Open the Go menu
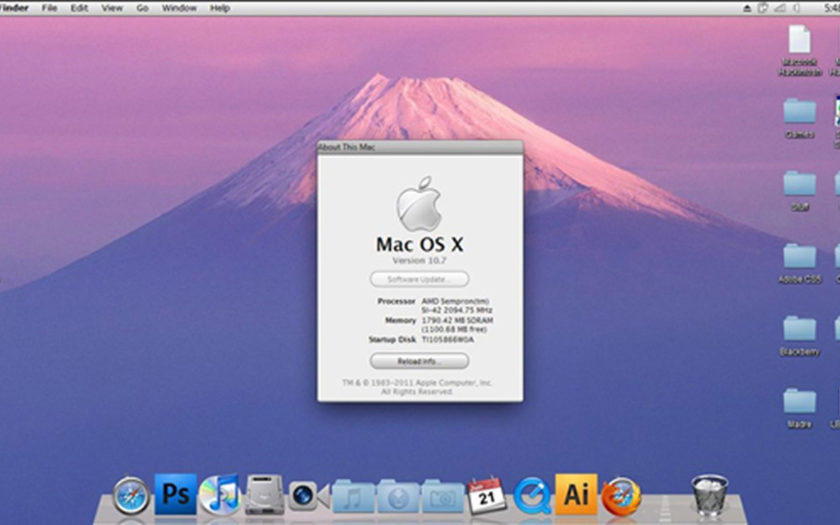This screenshot has height=525, width=840. (x=142, y=8)
